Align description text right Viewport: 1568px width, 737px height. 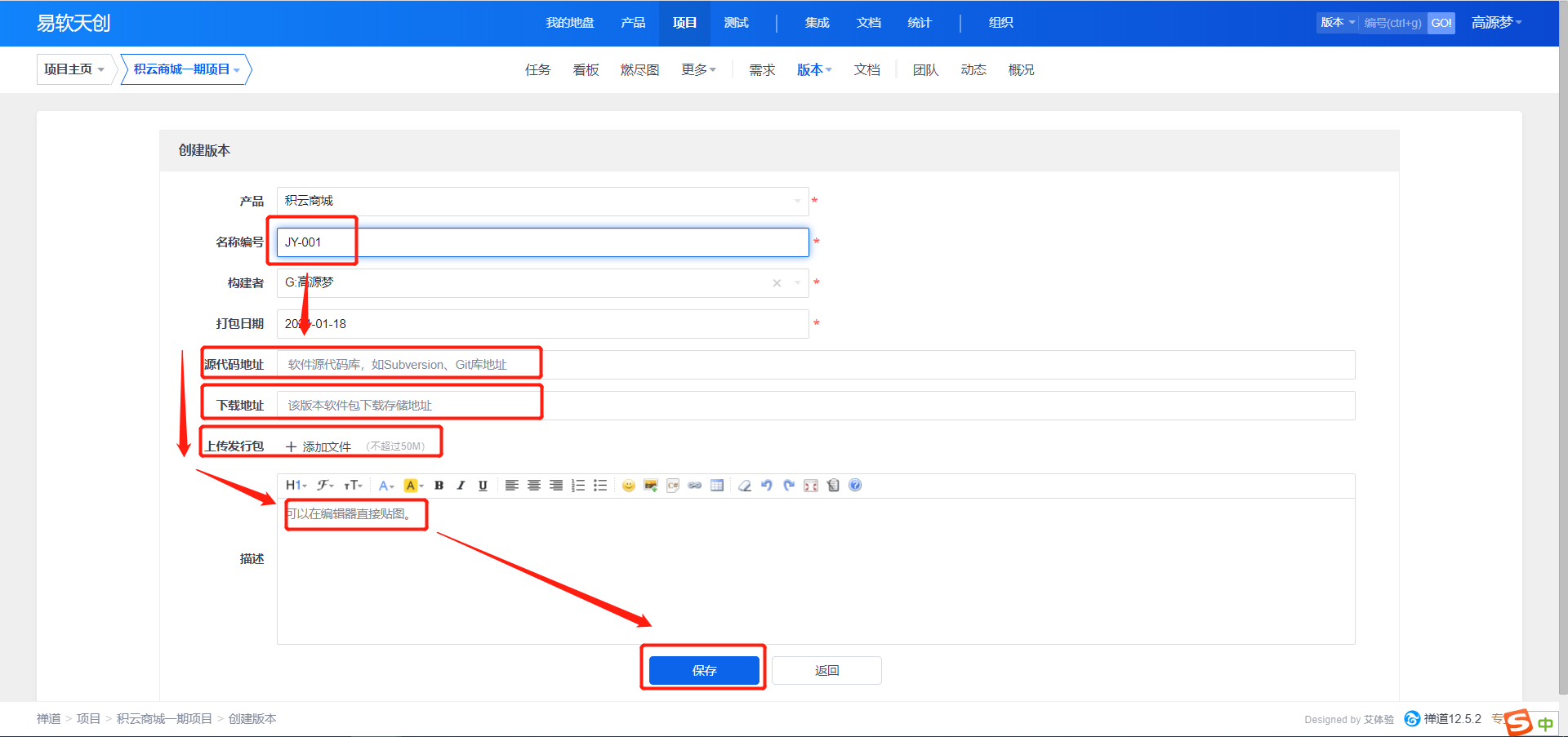tap(556, 486)
